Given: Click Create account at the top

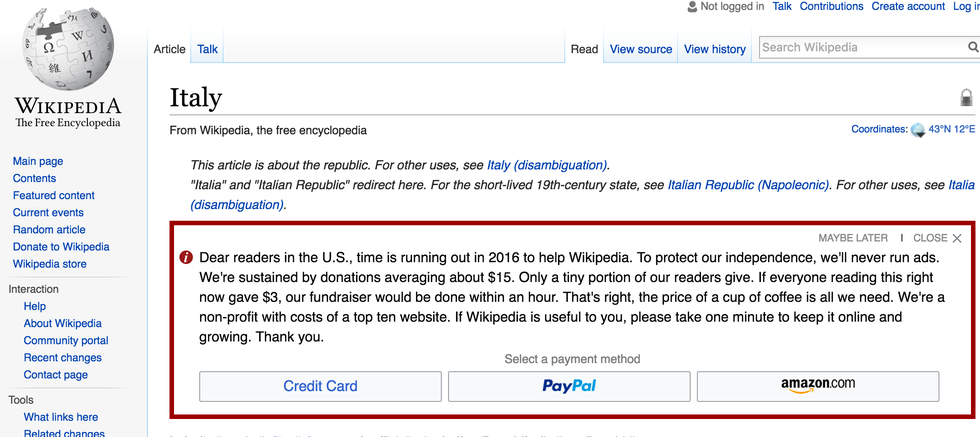Looking at the screenshot, I should tap(908, 7).
